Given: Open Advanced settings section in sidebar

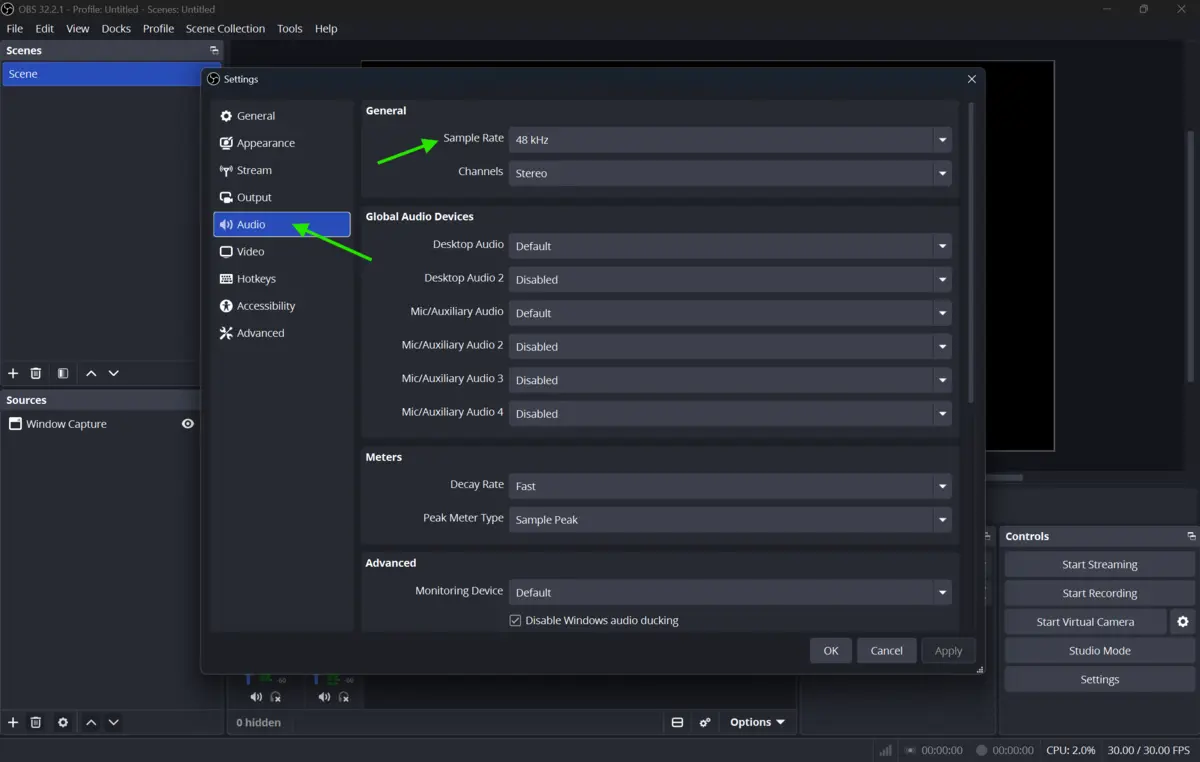Looking at the screenshot, I should click(282, 333).
